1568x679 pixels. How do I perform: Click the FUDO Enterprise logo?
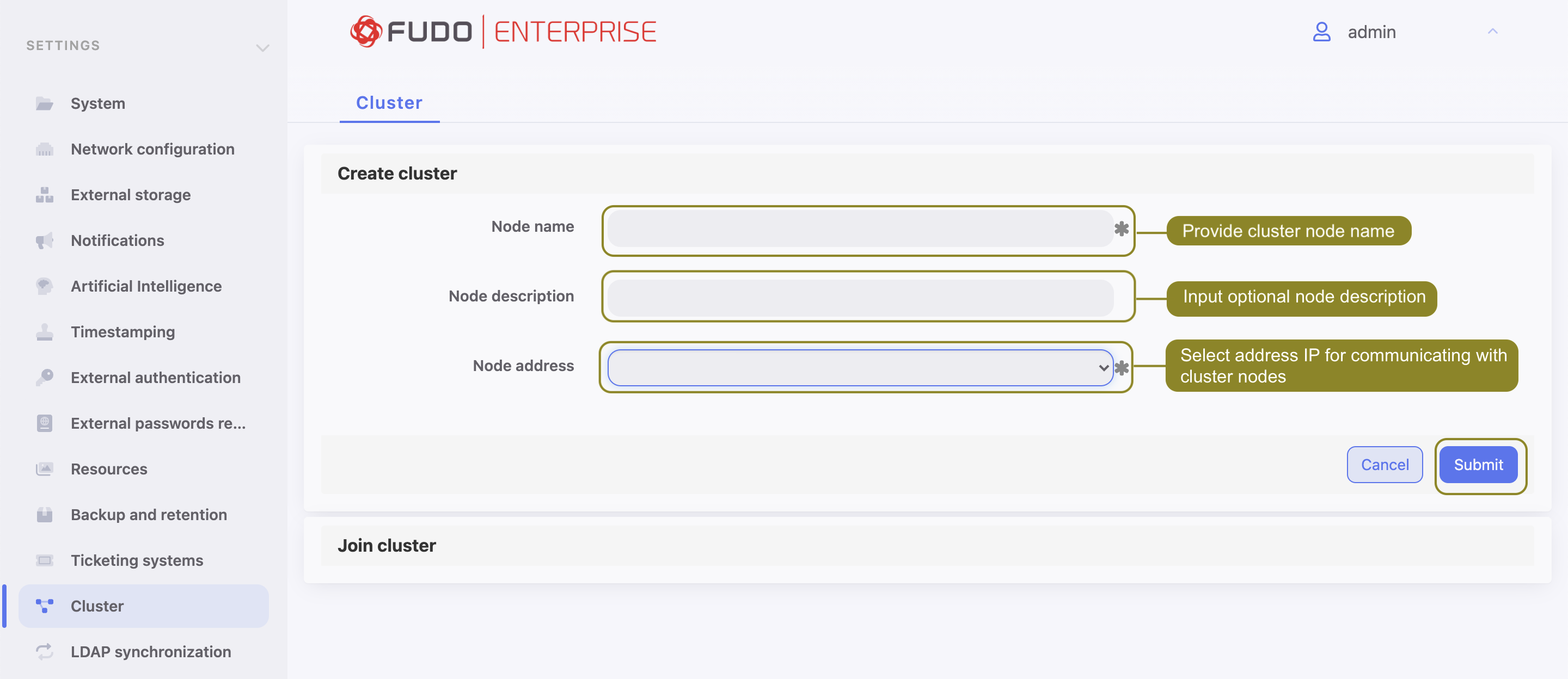click(503, 30)
